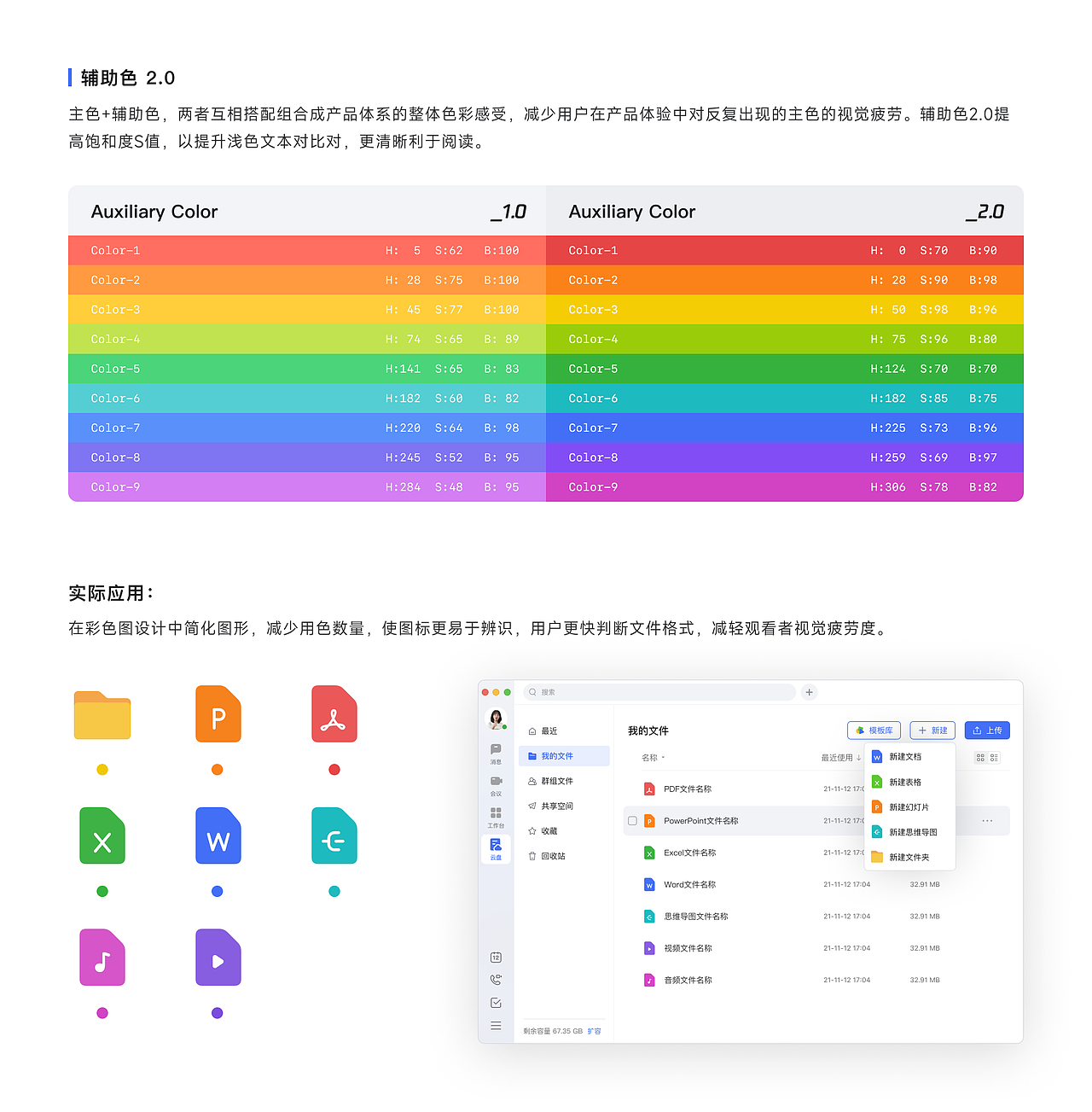The image size is (1092, 1112).
Task: Click the blue 上传 upload button
Action: [x=987, y=731]
